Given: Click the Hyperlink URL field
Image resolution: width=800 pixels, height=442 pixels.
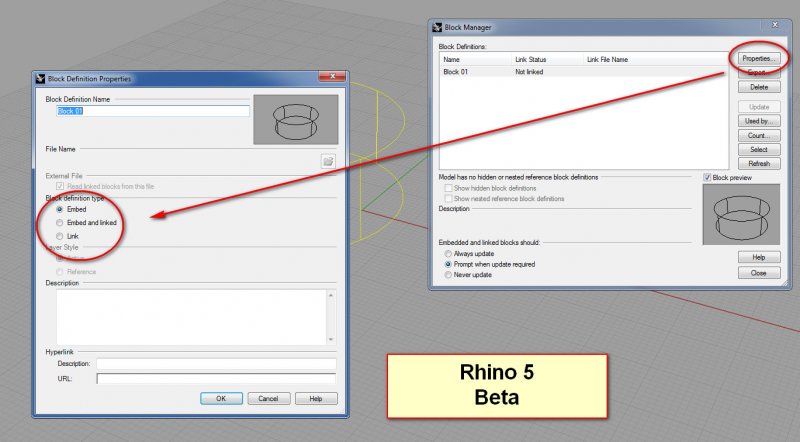Looking at the screenshot, I should [x=216, y=379].
